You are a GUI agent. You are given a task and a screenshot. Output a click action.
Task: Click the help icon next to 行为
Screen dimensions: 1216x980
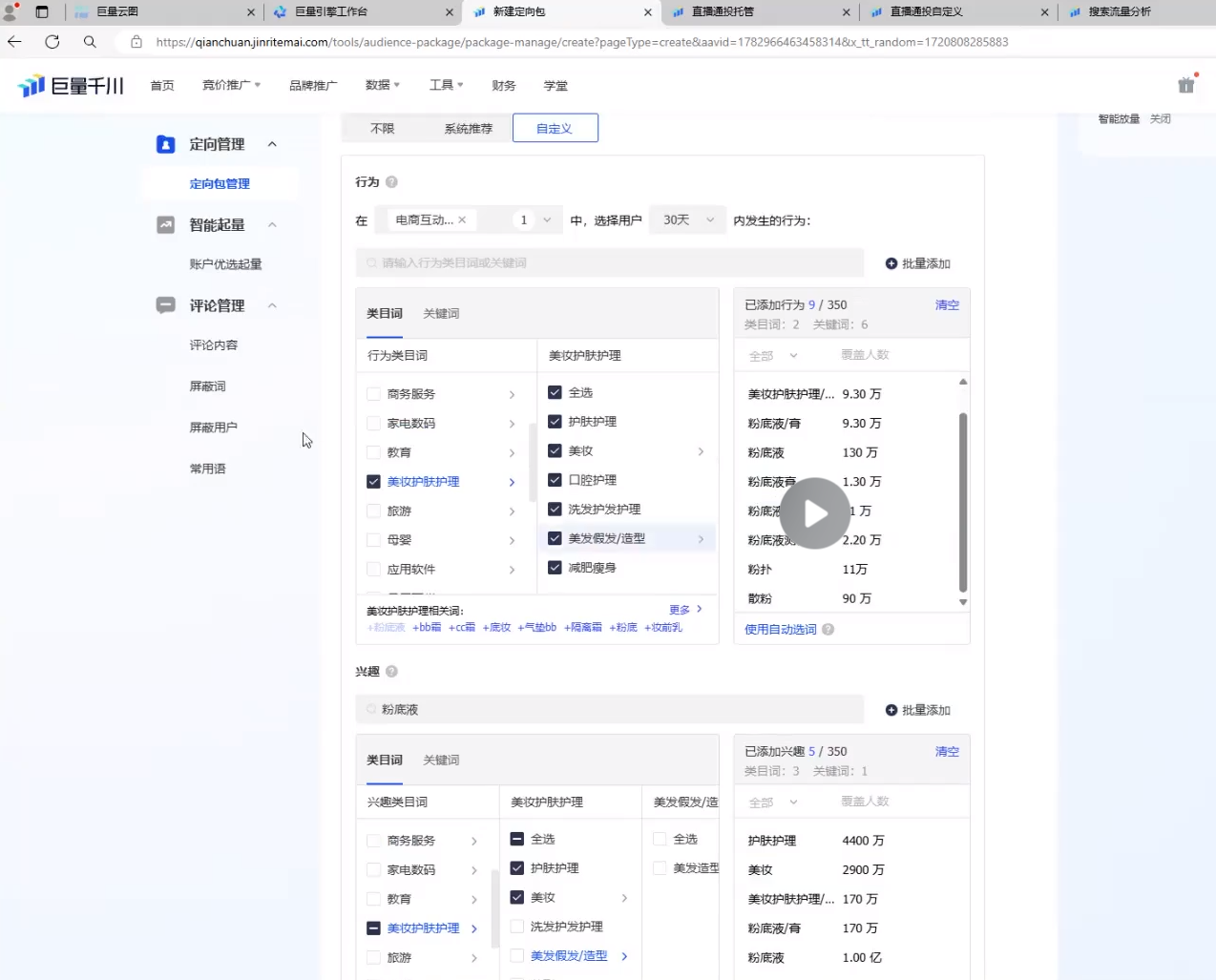click(391, 182)
